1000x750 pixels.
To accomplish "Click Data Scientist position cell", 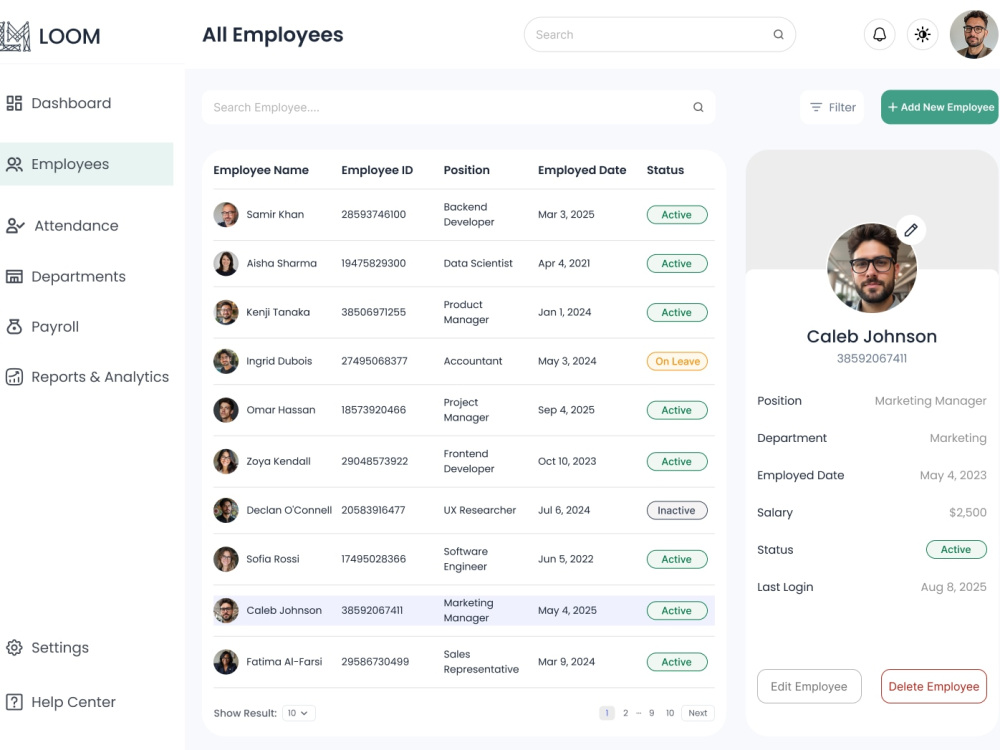I will click(478, 263).
